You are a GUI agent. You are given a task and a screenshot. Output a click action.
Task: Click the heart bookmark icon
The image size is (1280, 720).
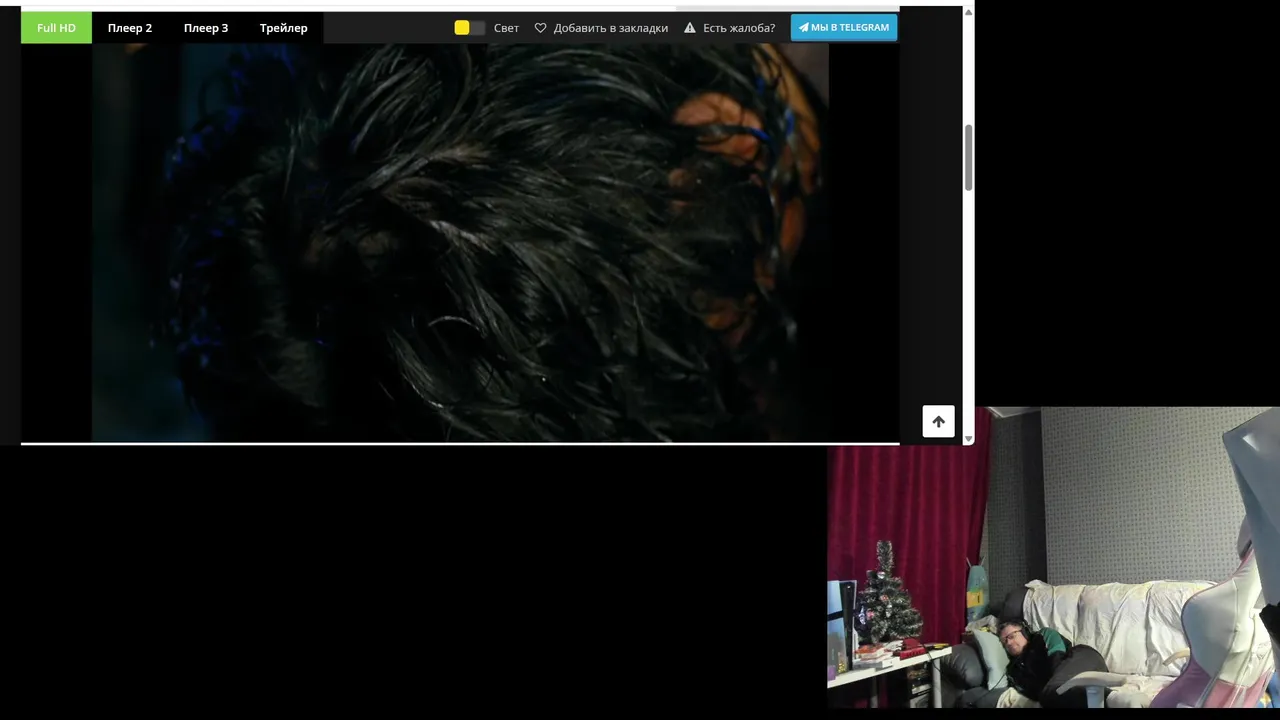click(x=540, y=28)
